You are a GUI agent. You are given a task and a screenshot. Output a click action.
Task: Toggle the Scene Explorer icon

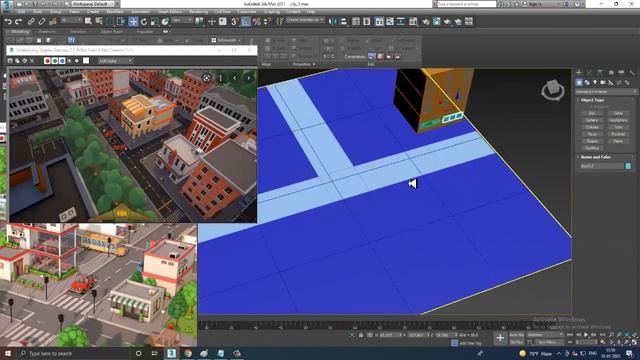356,21
